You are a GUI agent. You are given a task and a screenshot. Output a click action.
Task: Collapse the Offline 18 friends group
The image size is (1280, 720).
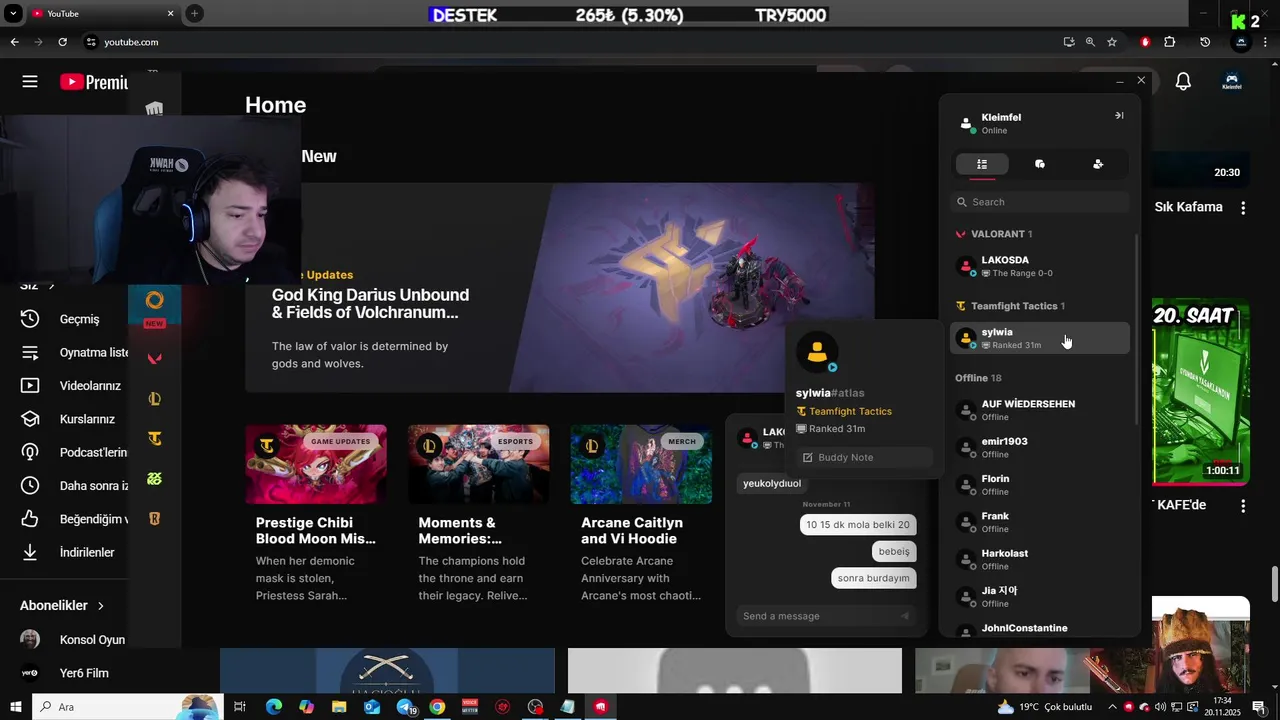click(x=978, y=378)
